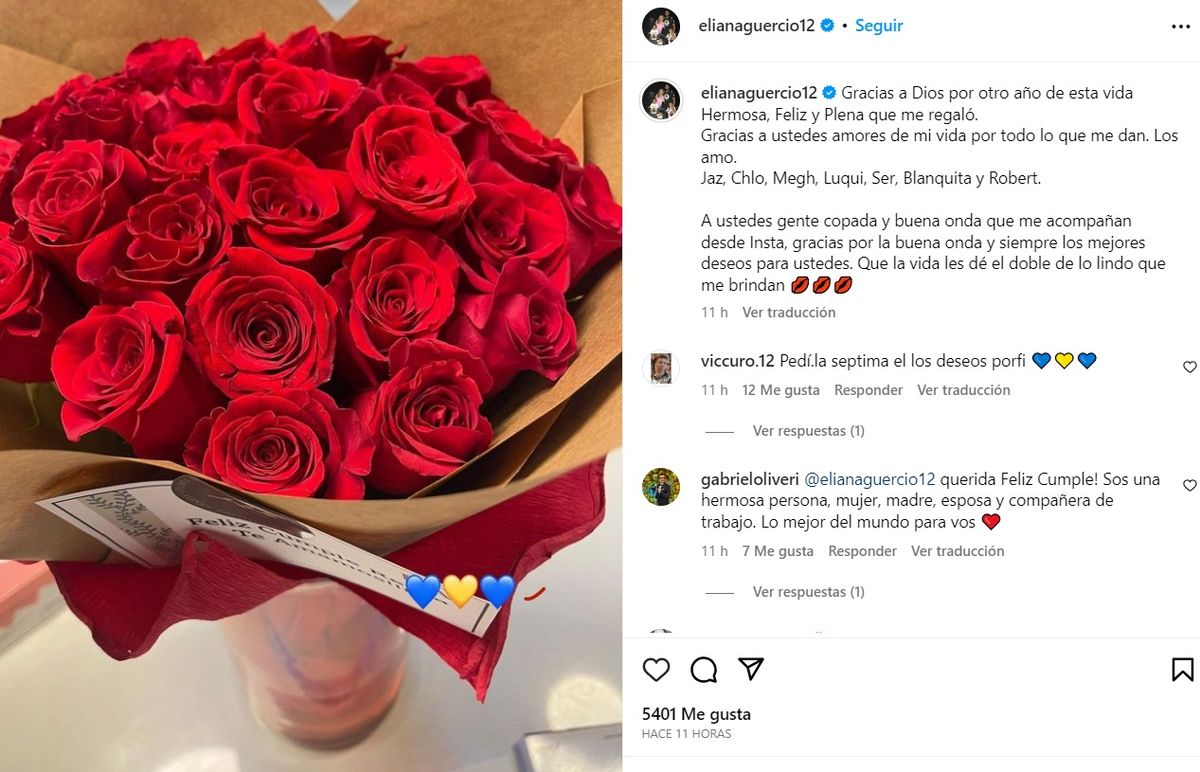Expand replies under gabrieloliveri's comment

(808, 592)
